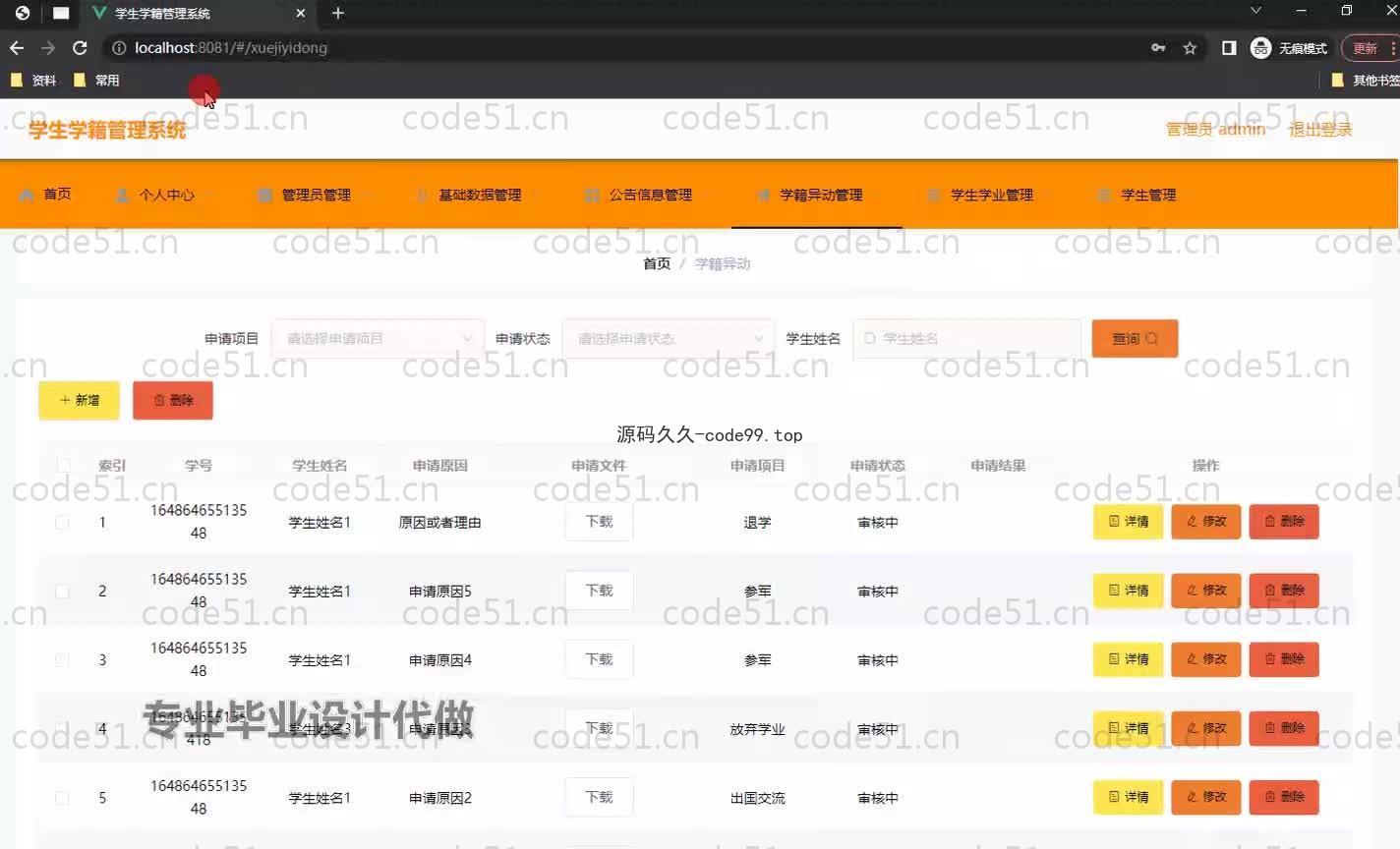Check the checkbox for row 3
1400x849 pixels.
[62, 659]
